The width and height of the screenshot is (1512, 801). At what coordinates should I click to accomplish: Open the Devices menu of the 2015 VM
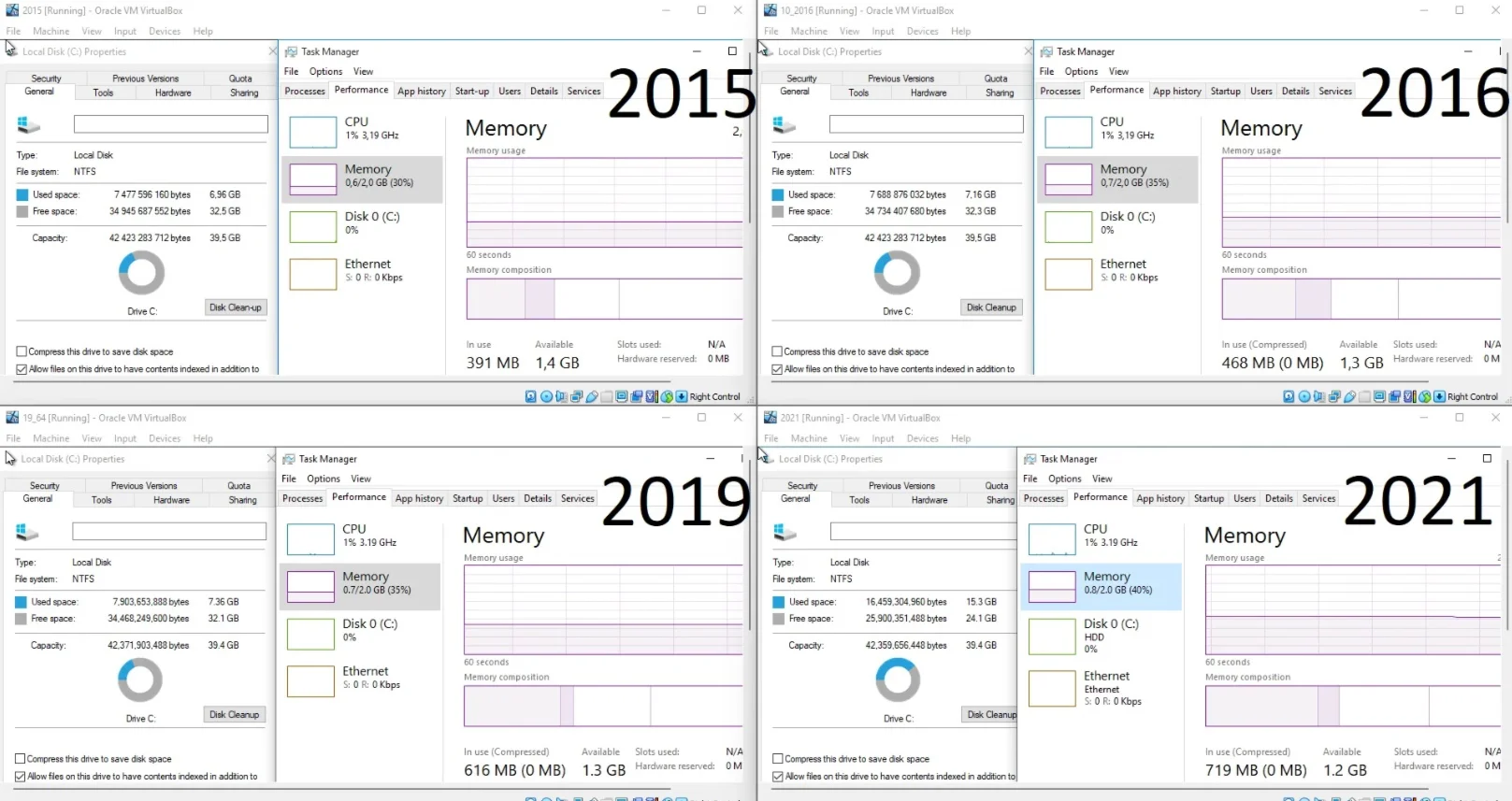click(x=165, y=31)
